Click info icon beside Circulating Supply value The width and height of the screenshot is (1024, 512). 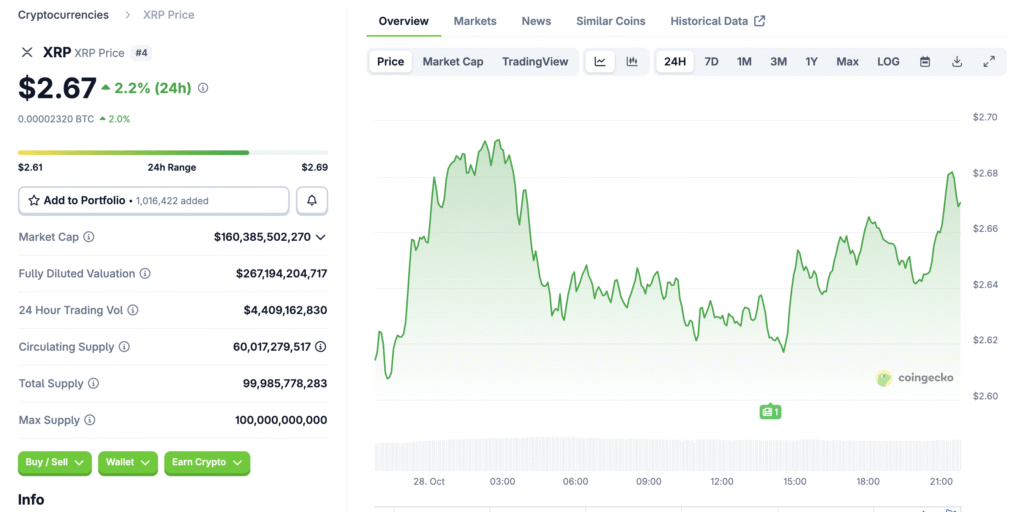point(320,347)
